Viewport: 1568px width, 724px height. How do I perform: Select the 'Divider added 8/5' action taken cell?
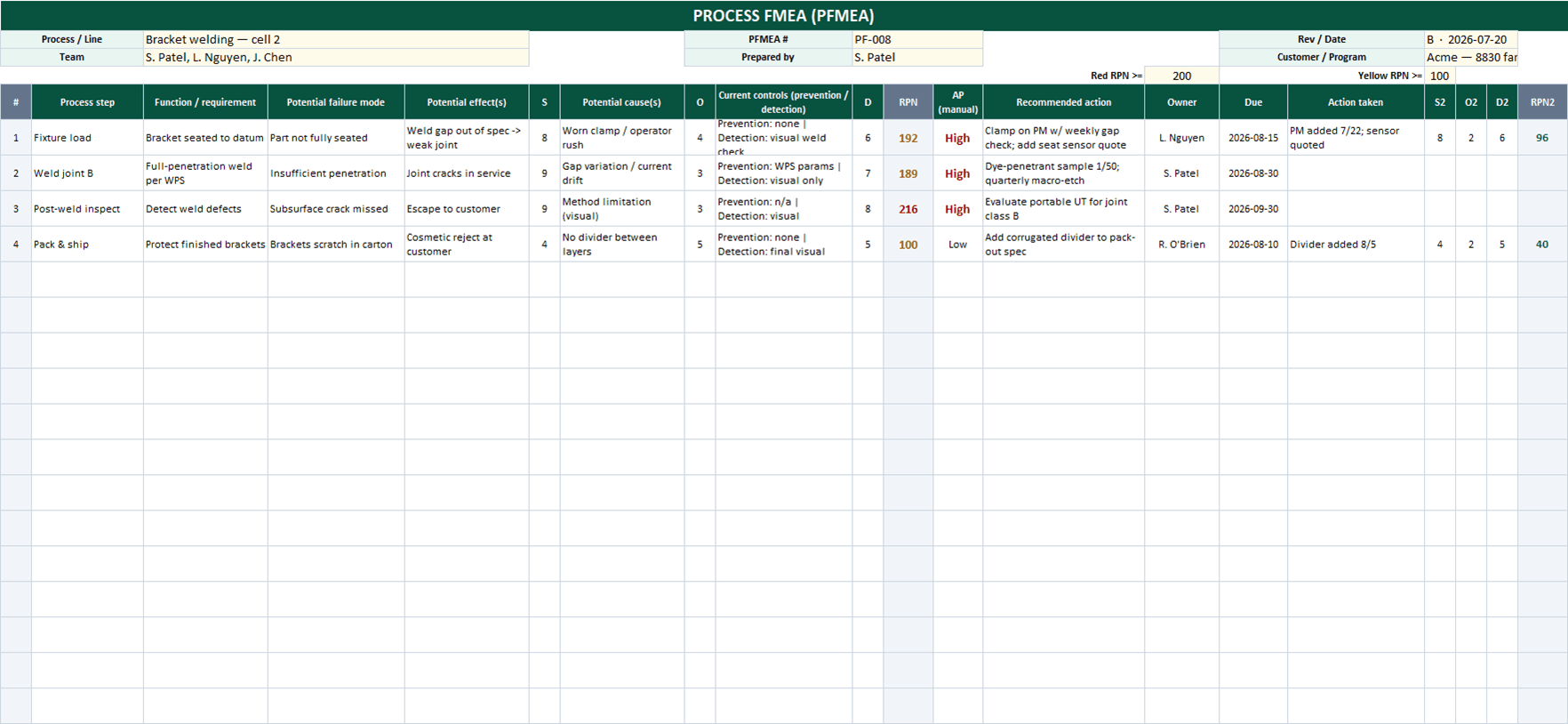1356,245
